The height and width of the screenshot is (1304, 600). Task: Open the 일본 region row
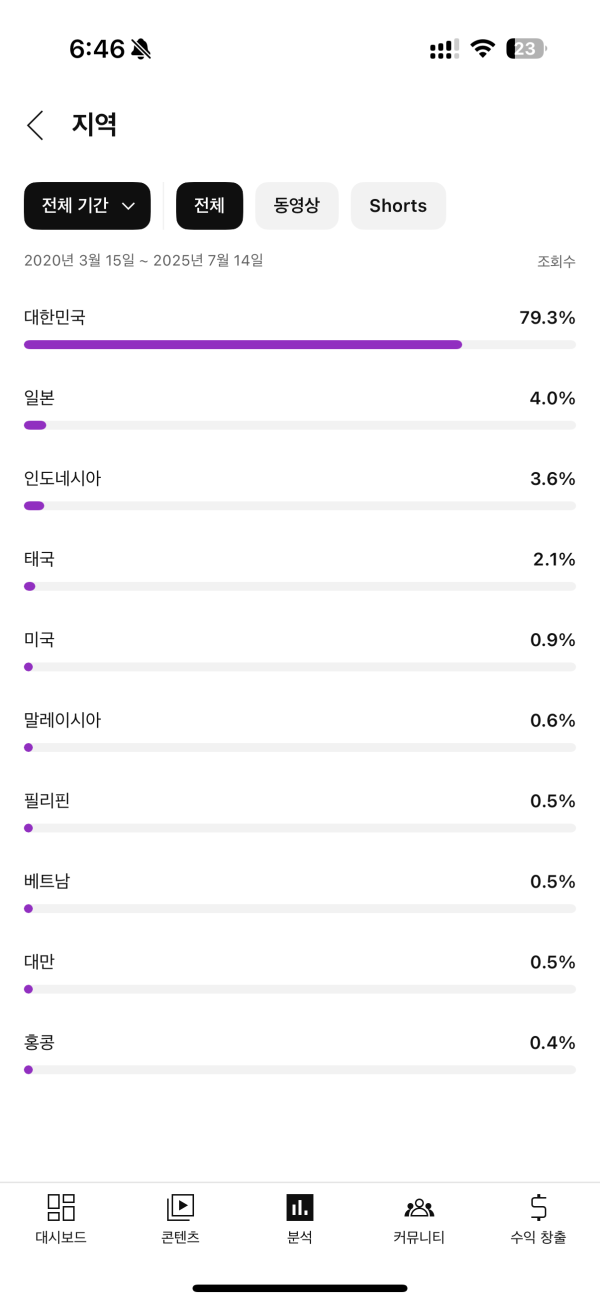tap(300, 410)
